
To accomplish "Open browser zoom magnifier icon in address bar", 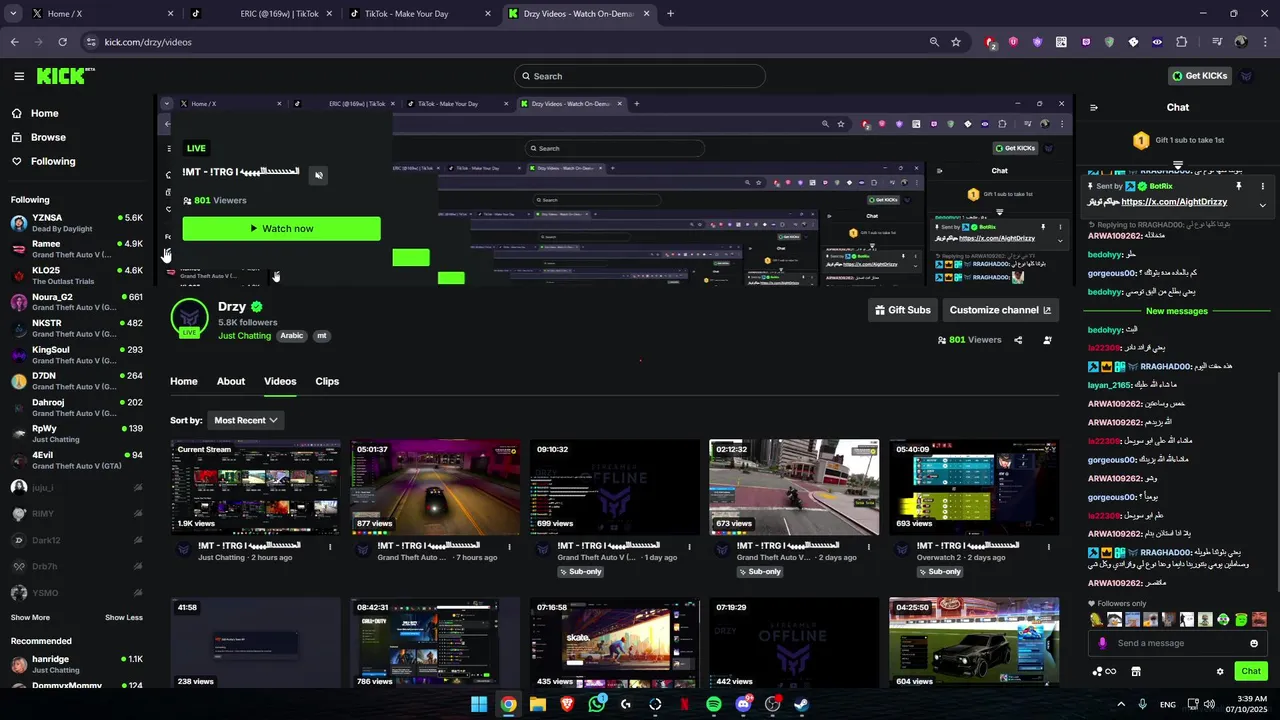I will [934, 42].
